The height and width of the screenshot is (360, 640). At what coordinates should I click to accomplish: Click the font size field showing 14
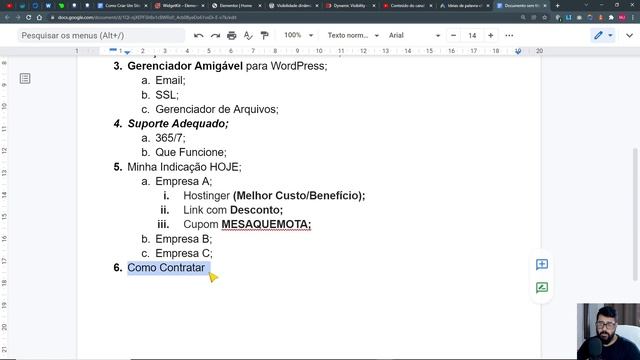click(472, 36)
